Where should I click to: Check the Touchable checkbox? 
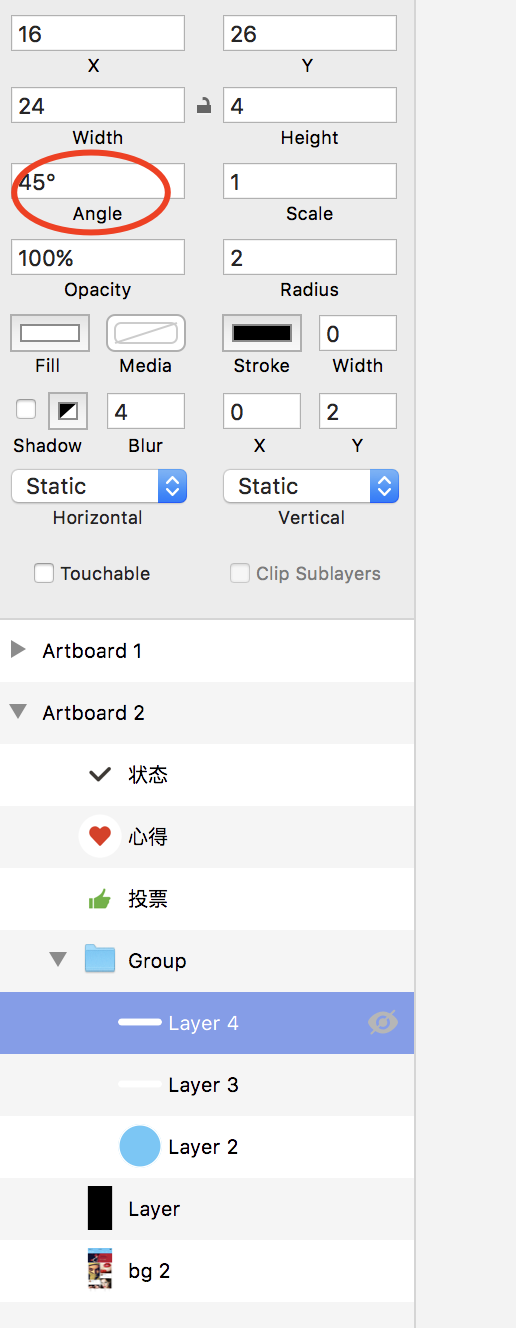pos(44,573)
